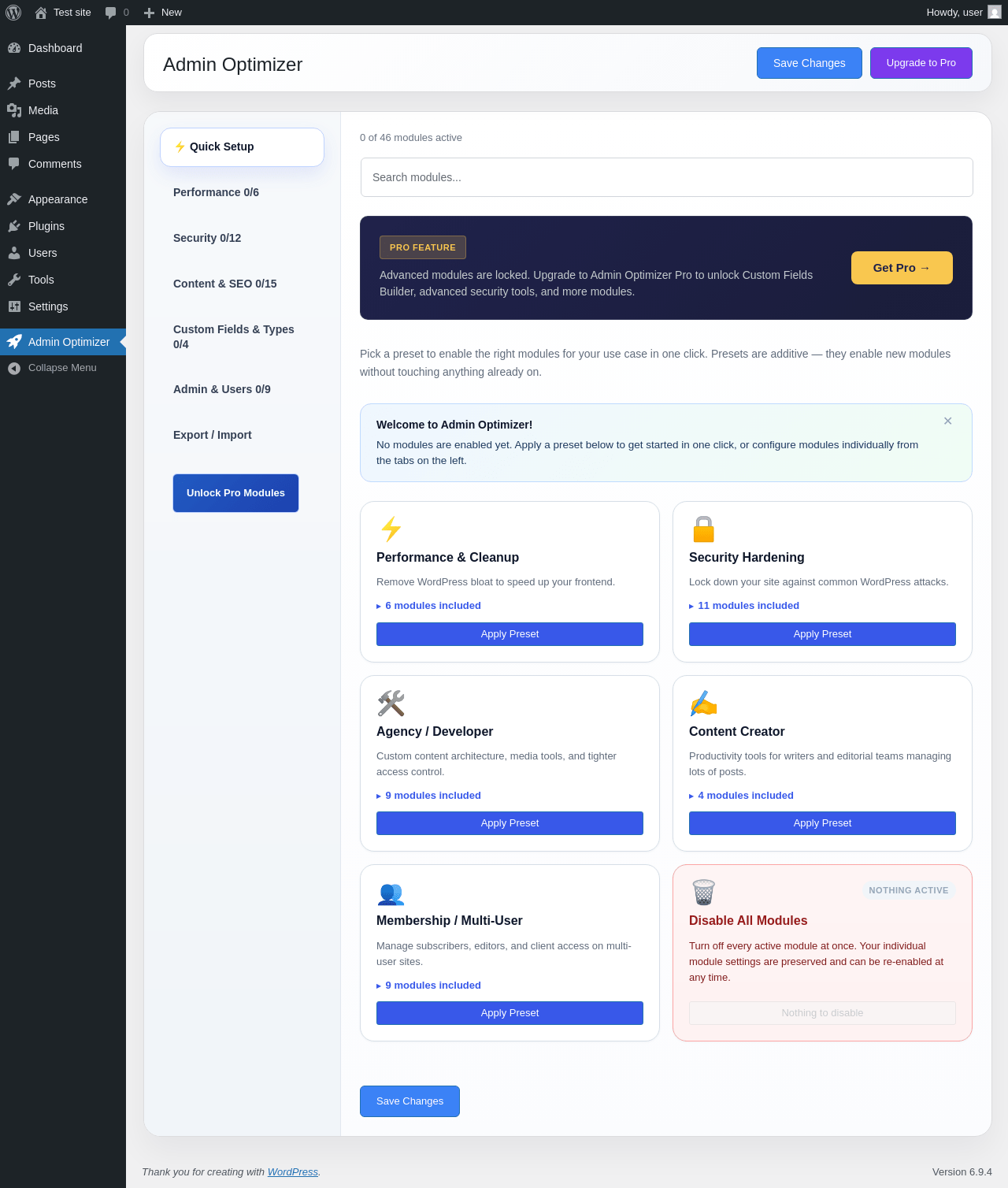Click the Comments icon in sidebar

pos(14,164)
